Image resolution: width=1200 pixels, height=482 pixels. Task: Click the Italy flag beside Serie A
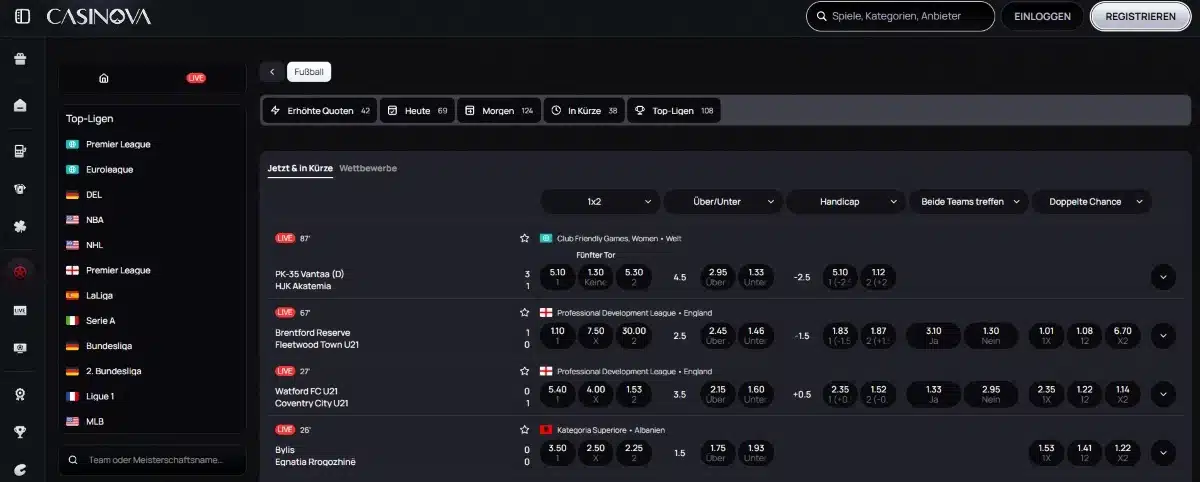[x=72, y=320]
